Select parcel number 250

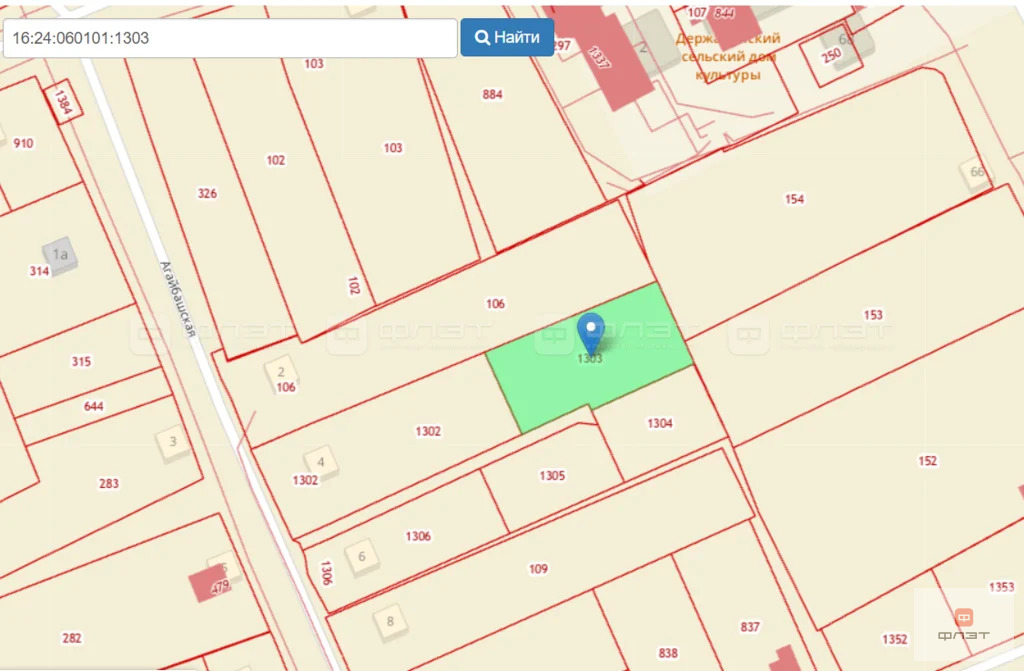[831, 56]
